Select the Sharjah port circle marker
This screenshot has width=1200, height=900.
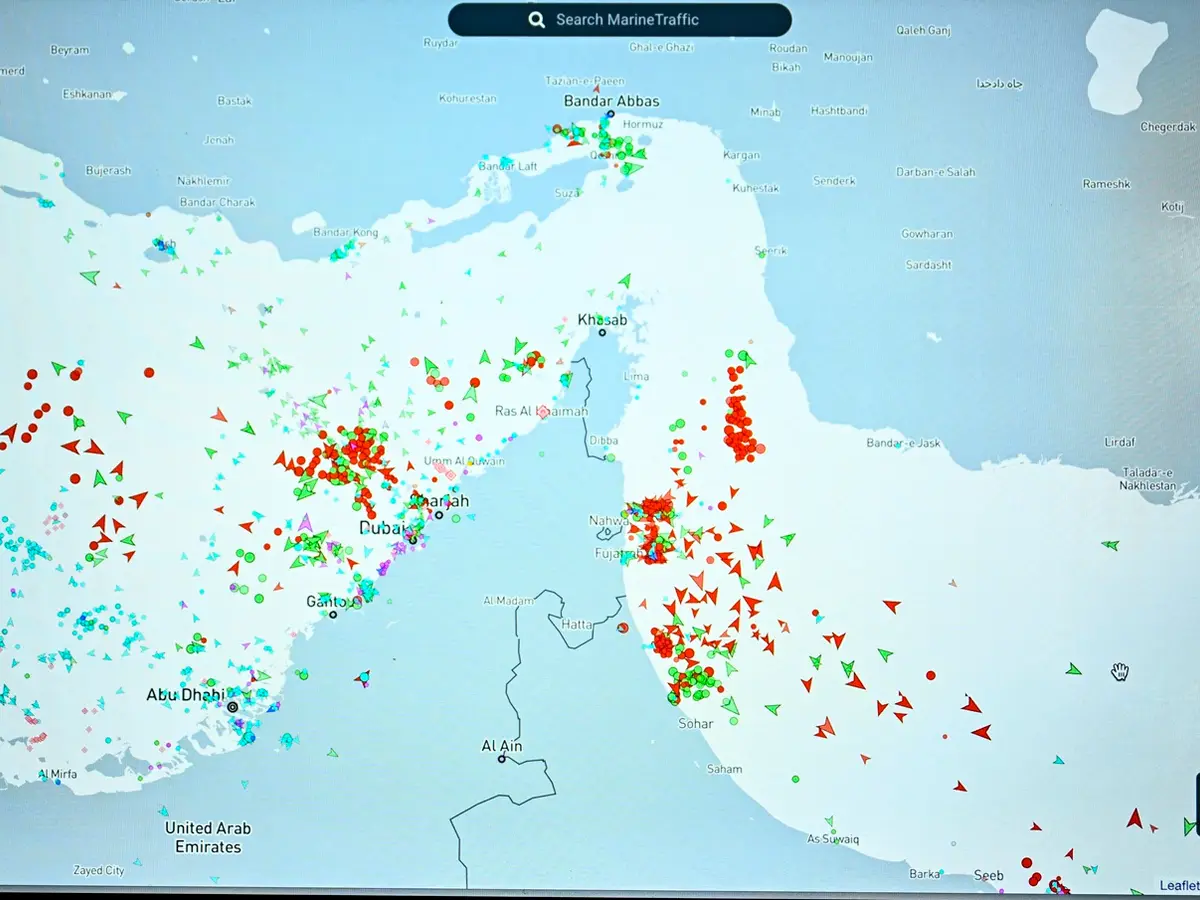[439, 515]
